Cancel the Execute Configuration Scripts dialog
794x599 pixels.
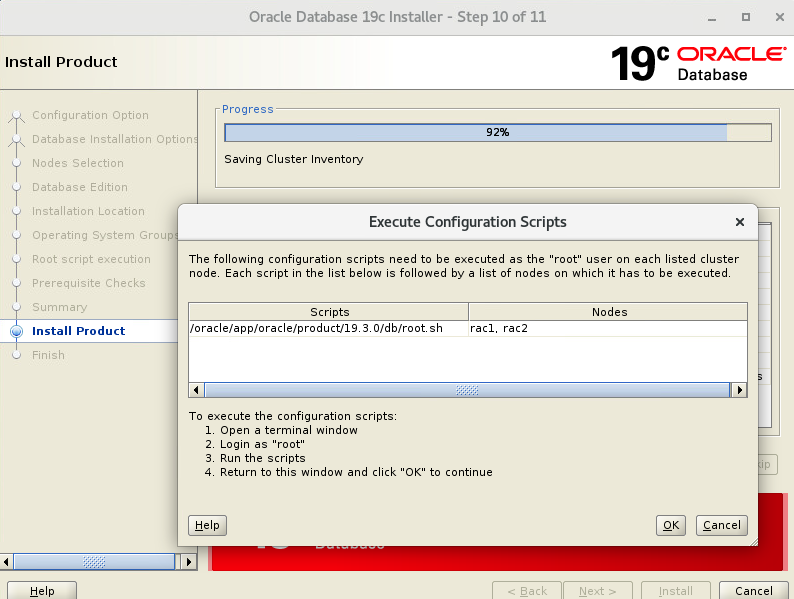tap(721, 525)
